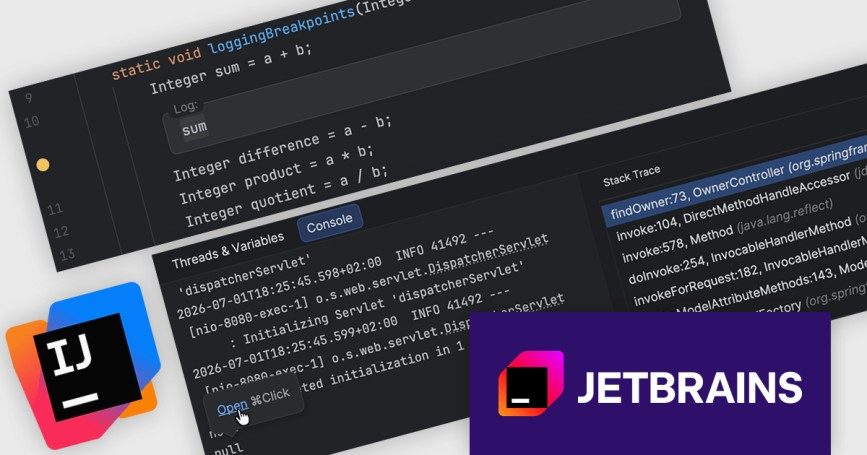Screen dimensions: 867x455
Task: Click the Stack Trace heading
Action: (631, 176)
